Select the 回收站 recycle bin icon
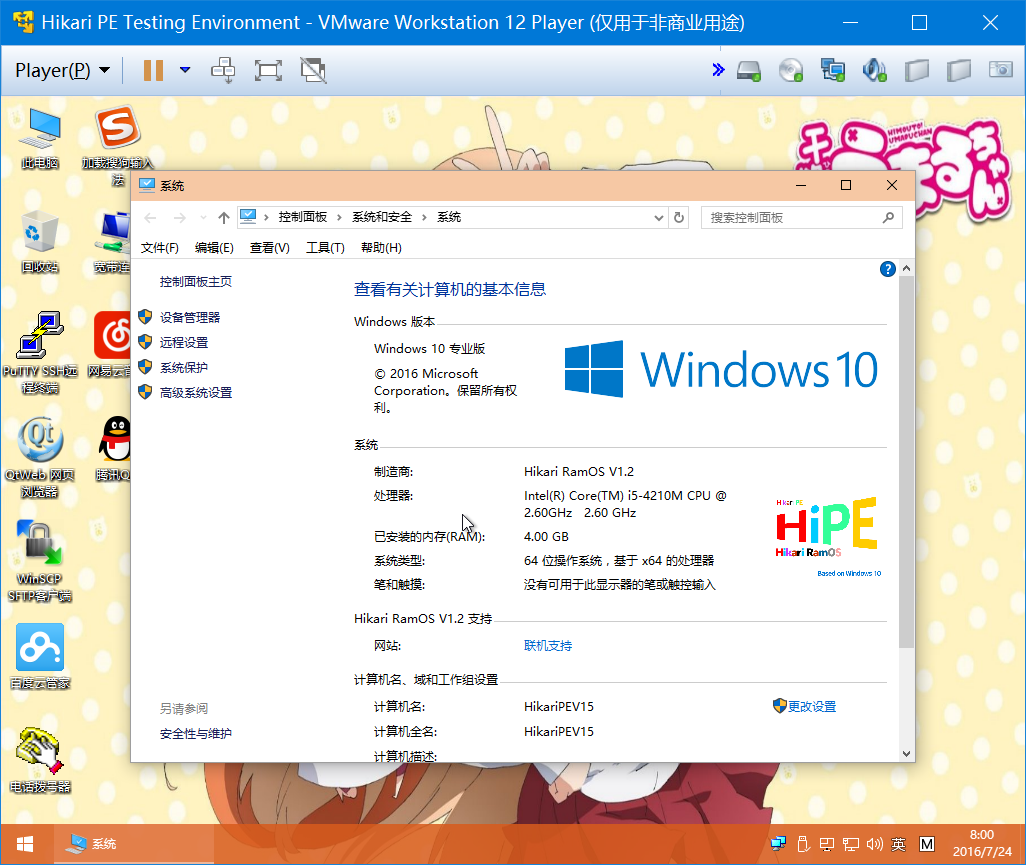 point(40,242)
